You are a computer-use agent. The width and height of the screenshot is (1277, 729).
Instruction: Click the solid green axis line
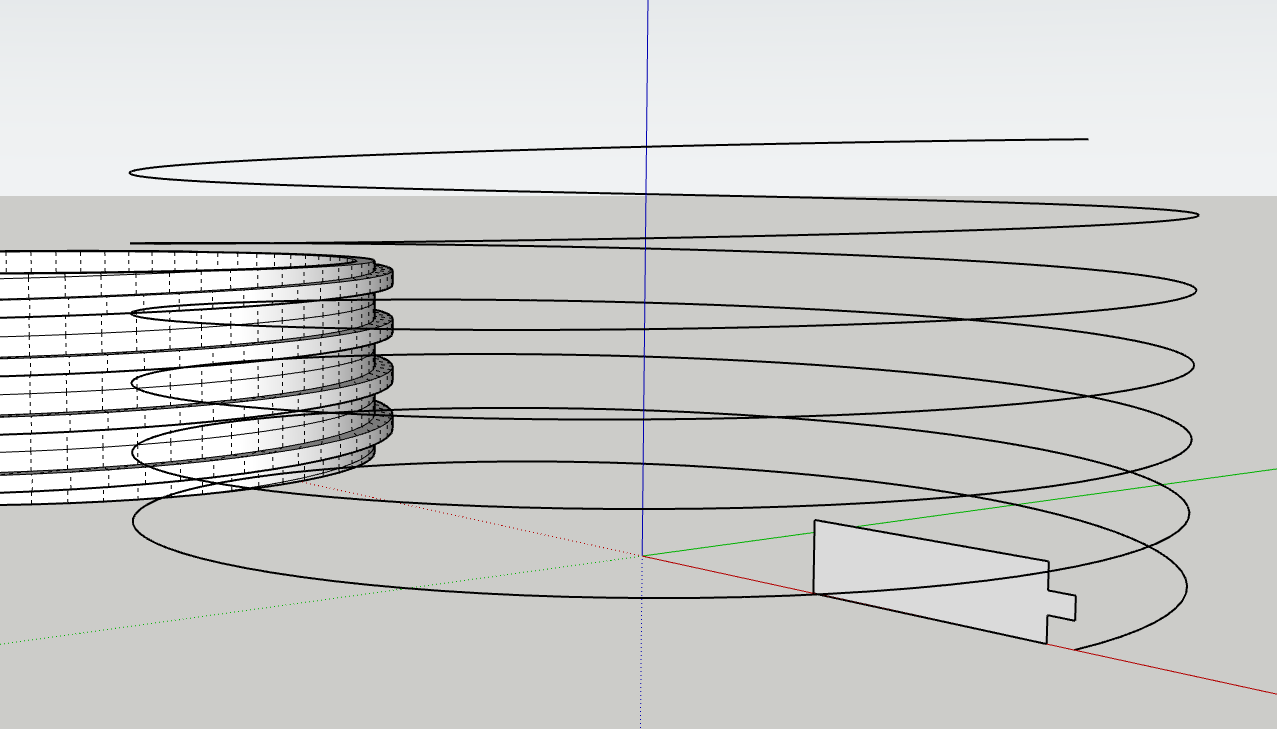[x=960, y=513]
